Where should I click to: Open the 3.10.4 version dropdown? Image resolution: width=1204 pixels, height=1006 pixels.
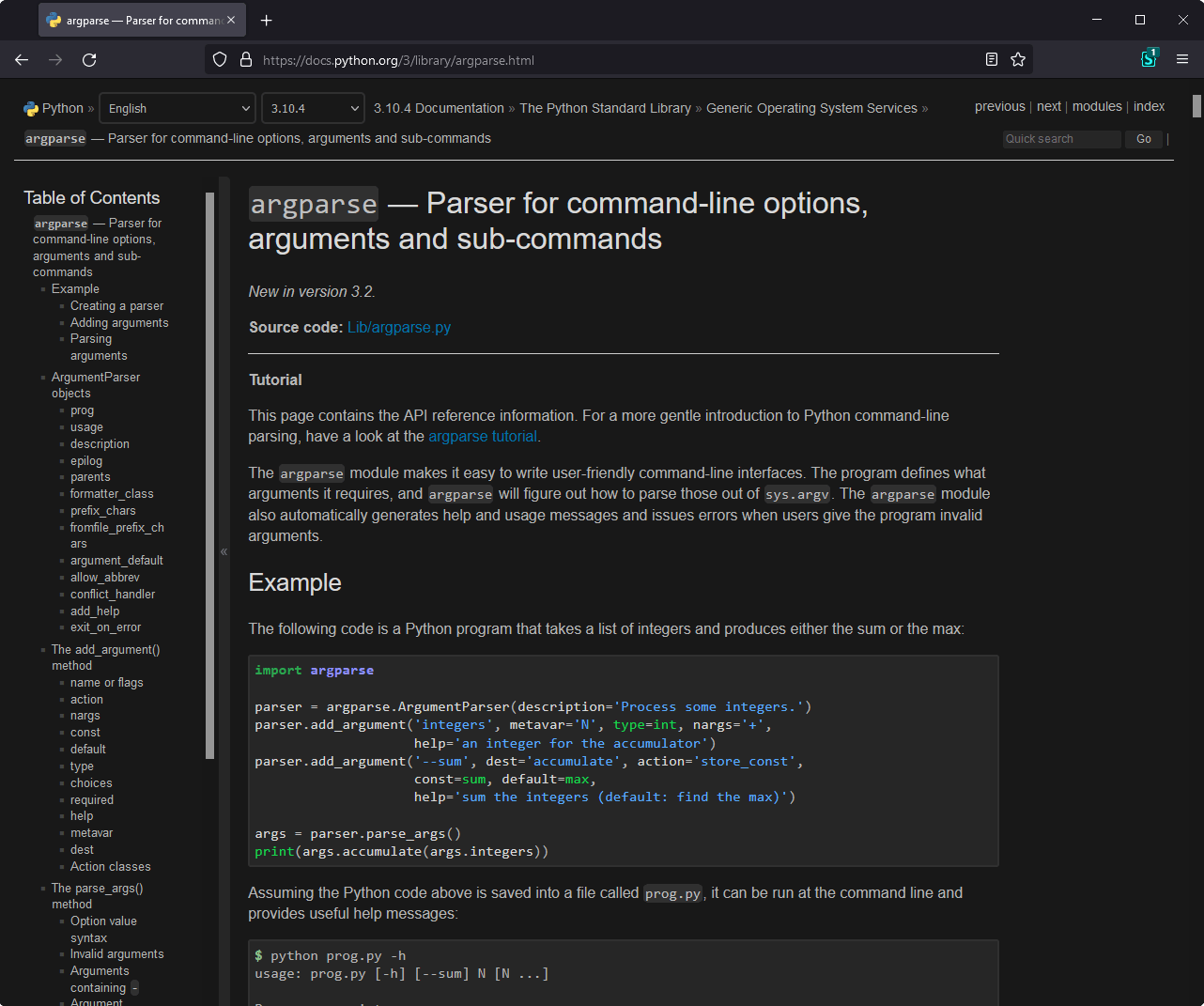click(313, 108)
